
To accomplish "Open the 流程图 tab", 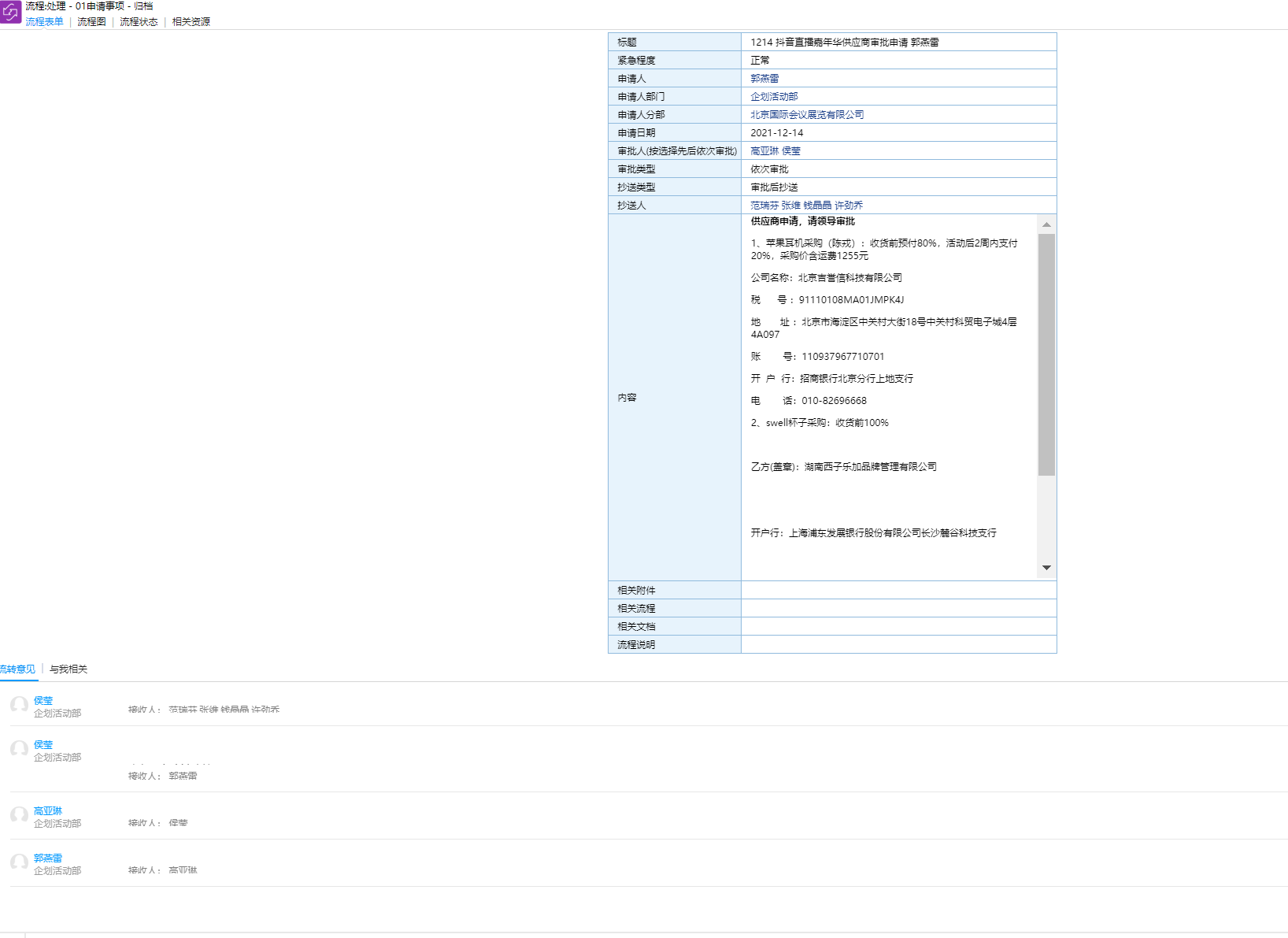I will pos(91,22).
